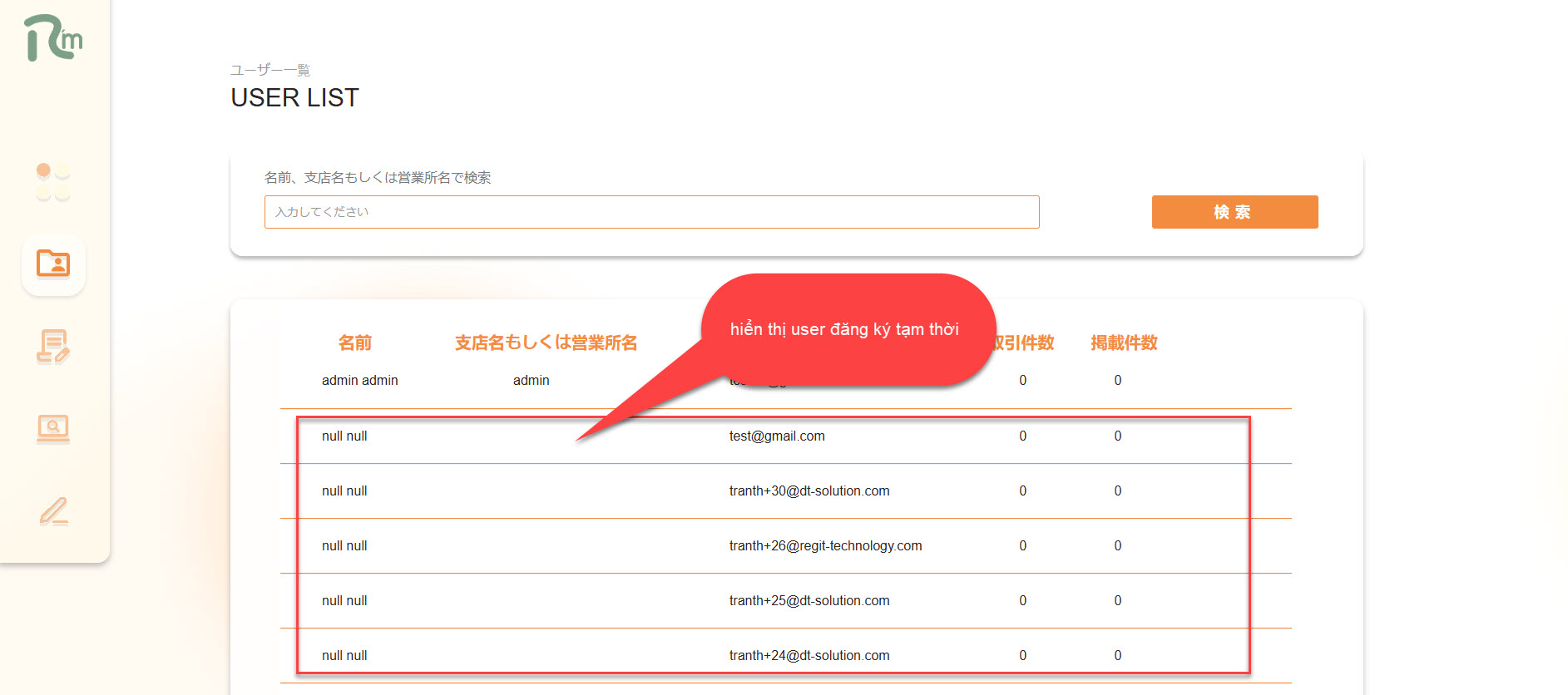Open the document with pencil sidebar icon
Viewport: 1568px width, 695px height.
(x=53, y=347)
